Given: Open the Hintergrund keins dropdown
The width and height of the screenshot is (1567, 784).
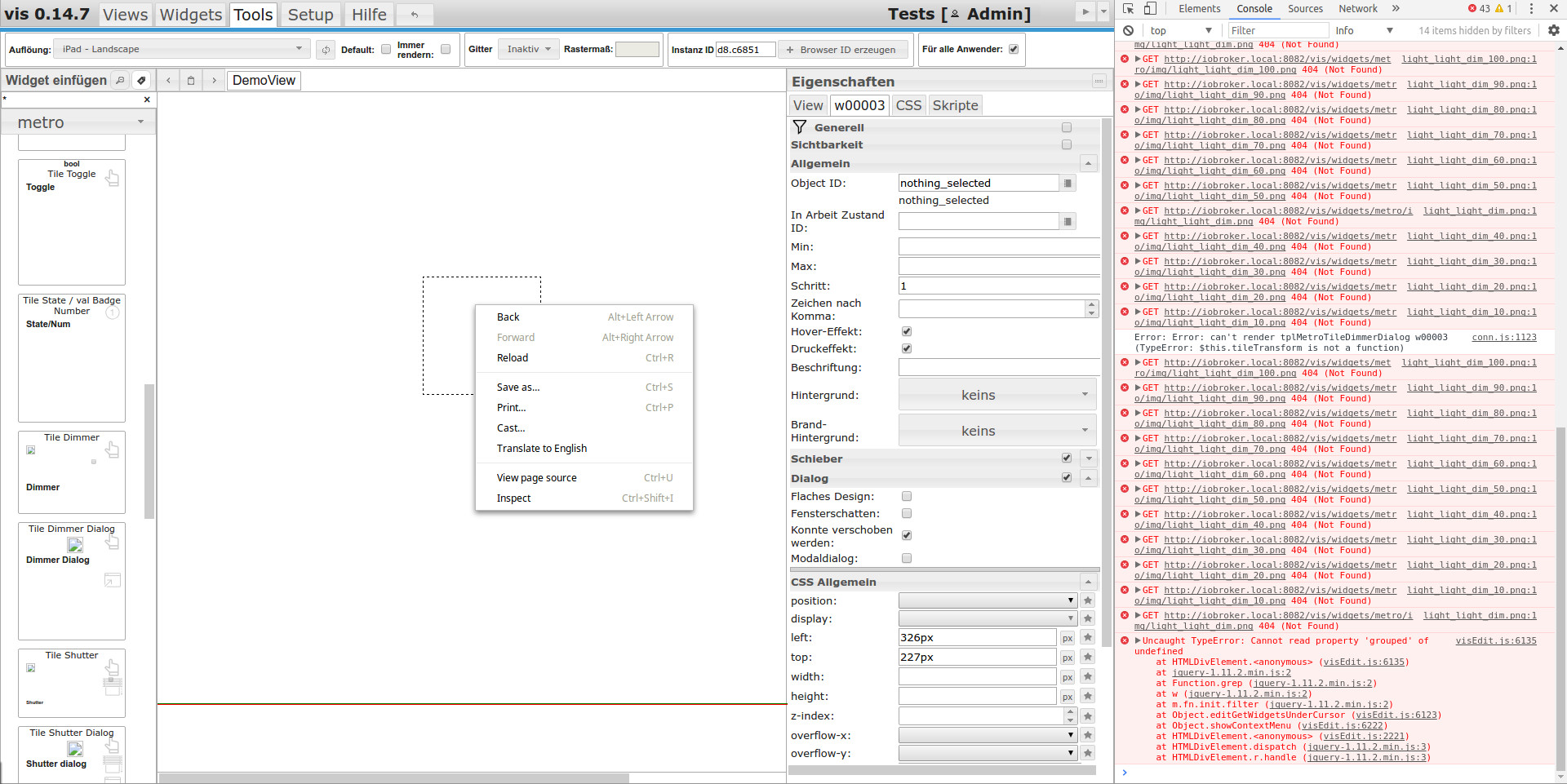Looking at the screenshot, I should (997, 395).
